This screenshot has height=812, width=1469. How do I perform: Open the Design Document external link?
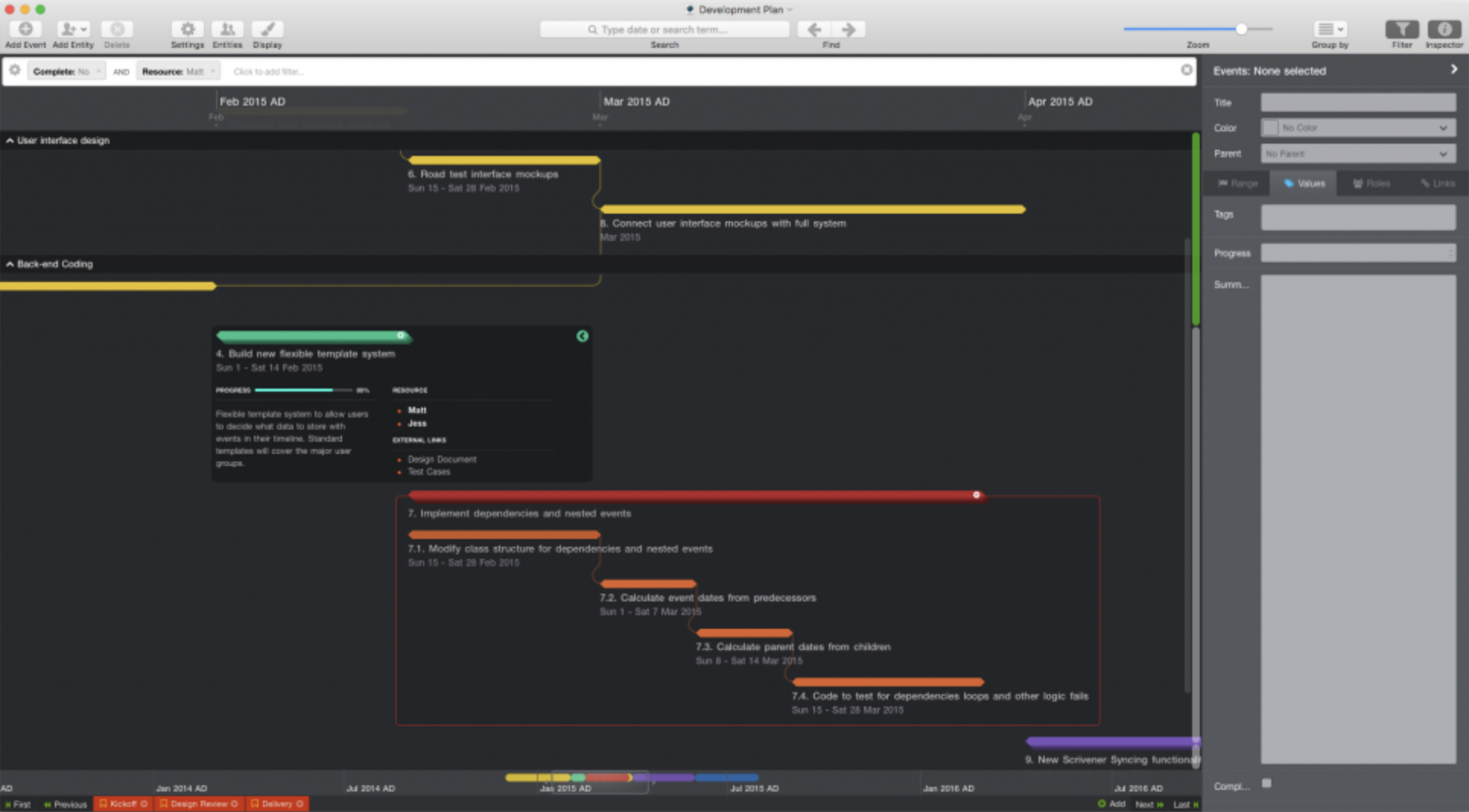point(442,459)
